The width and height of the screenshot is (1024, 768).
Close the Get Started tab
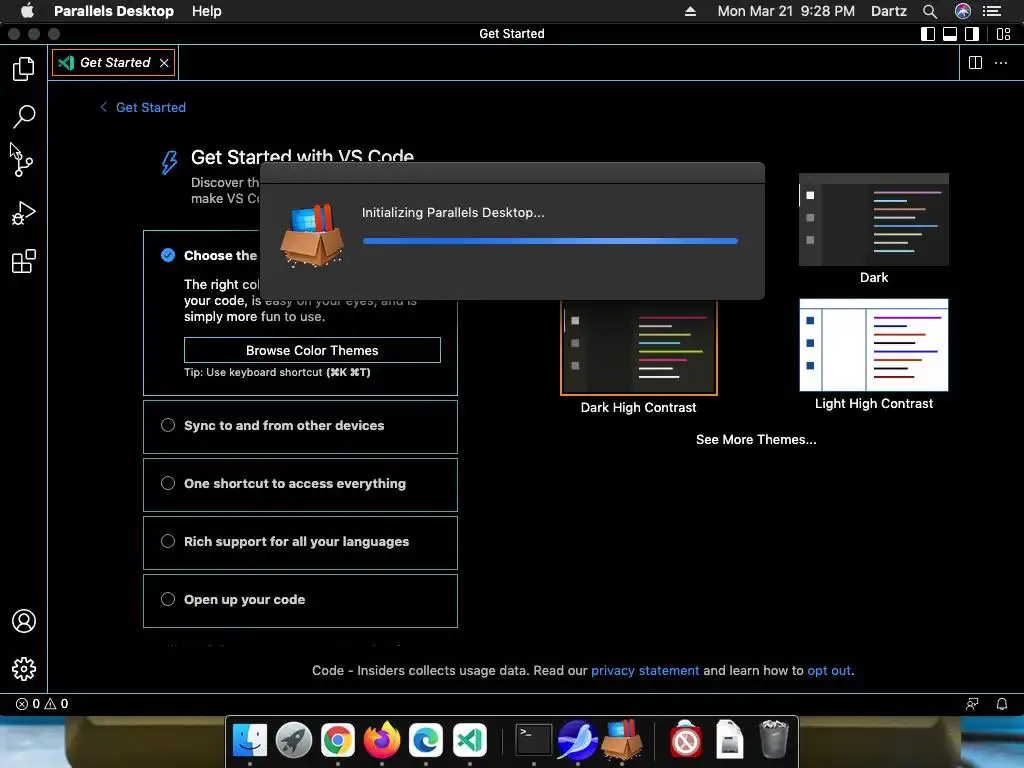pyautogui.click(x=164, y=63)
